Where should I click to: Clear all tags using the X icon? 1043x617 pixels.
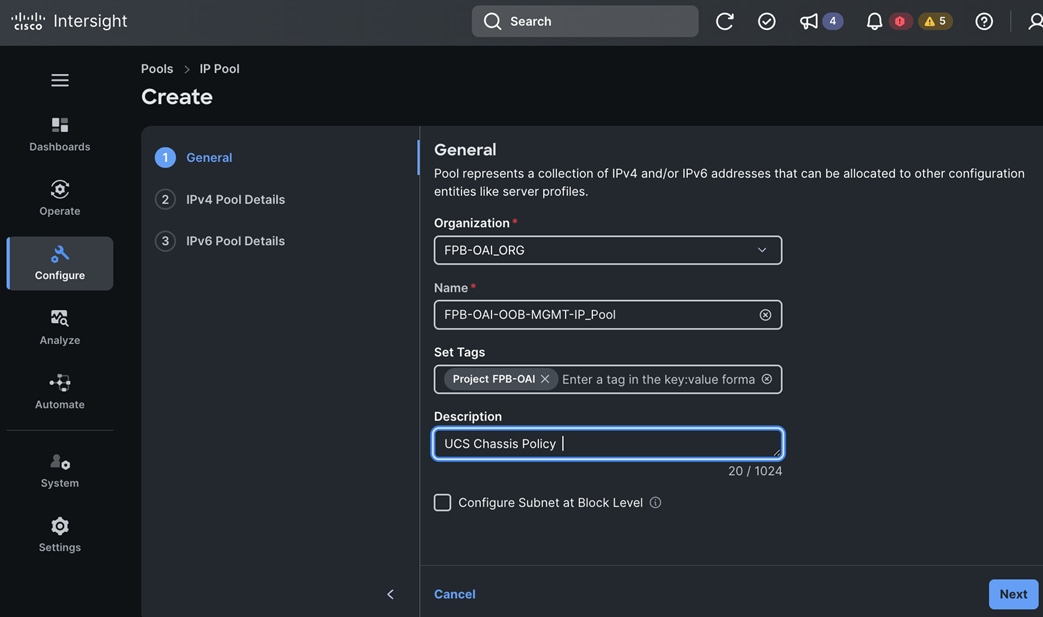coord(767,379)
